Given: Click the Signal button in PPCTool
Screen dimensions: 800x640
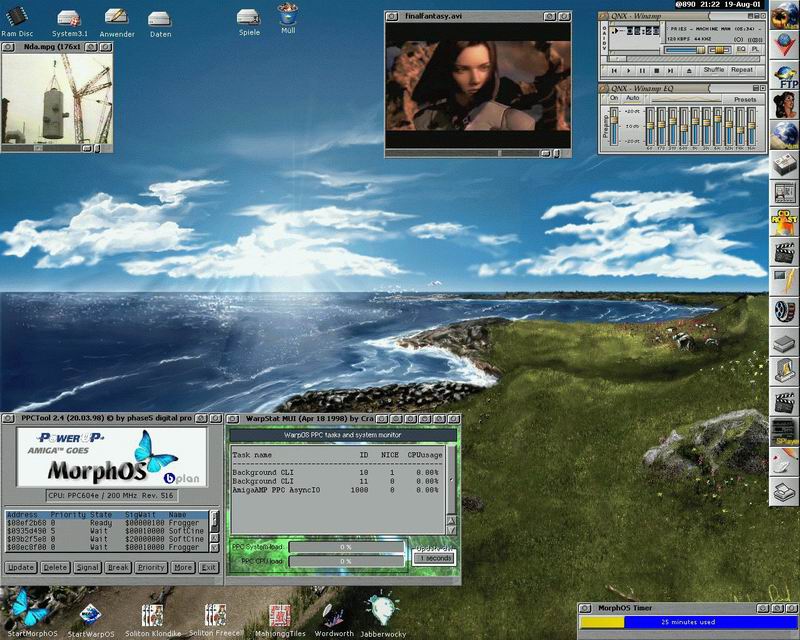Looking at the screenshot, I should point(87,568).
